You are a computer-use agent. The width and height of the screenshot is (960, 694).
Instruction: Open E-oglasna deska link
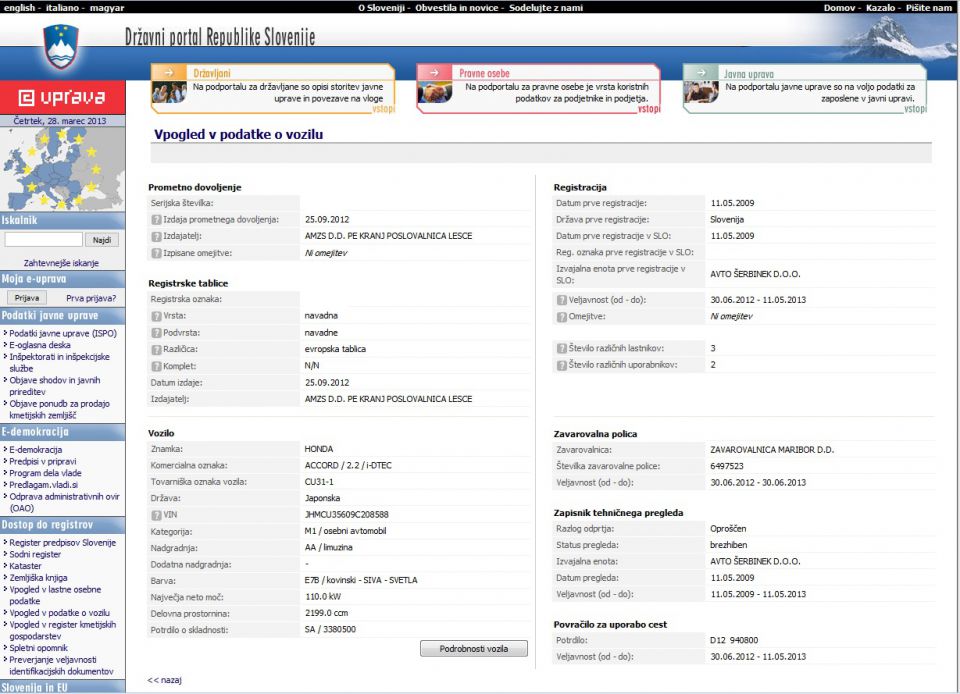(x=40, y=345)
